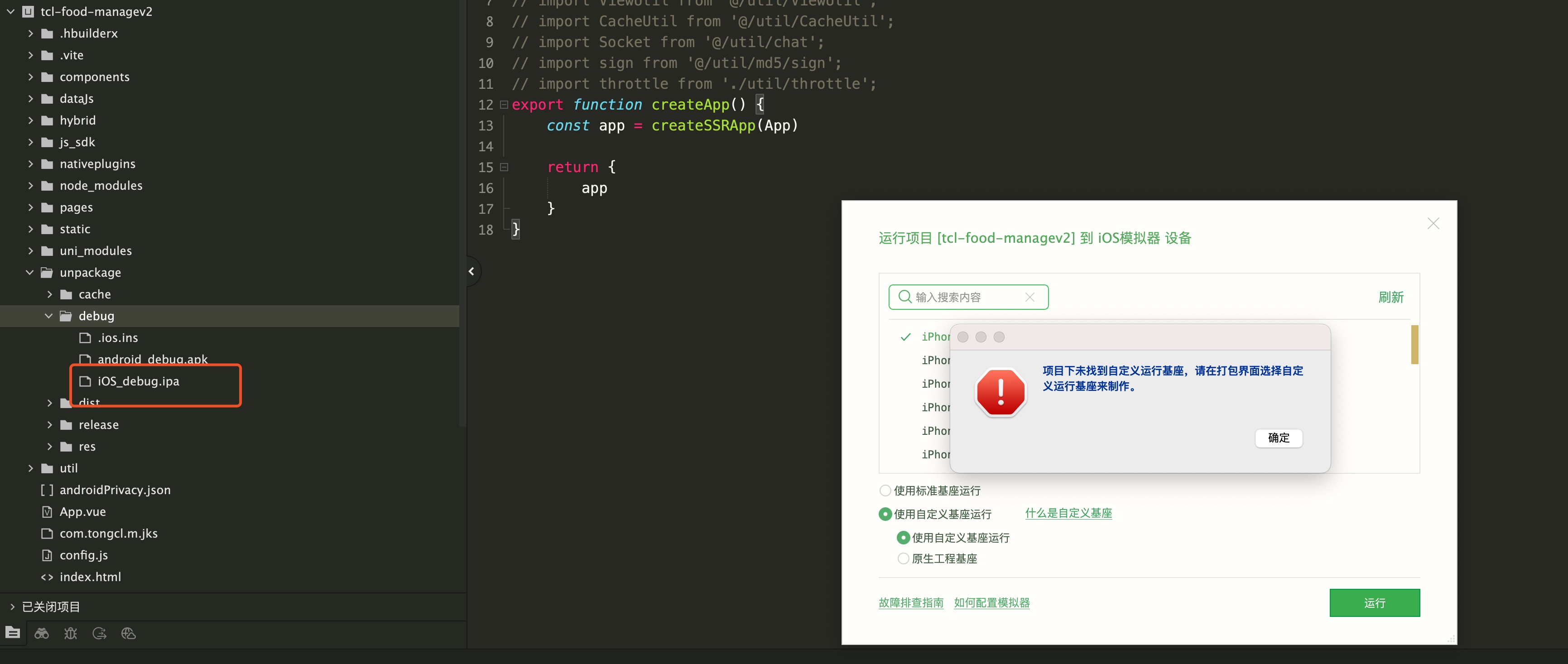Screen dimensions: 1568x664
Task: Fold code at line 12
Action: (x=504, y=105)
